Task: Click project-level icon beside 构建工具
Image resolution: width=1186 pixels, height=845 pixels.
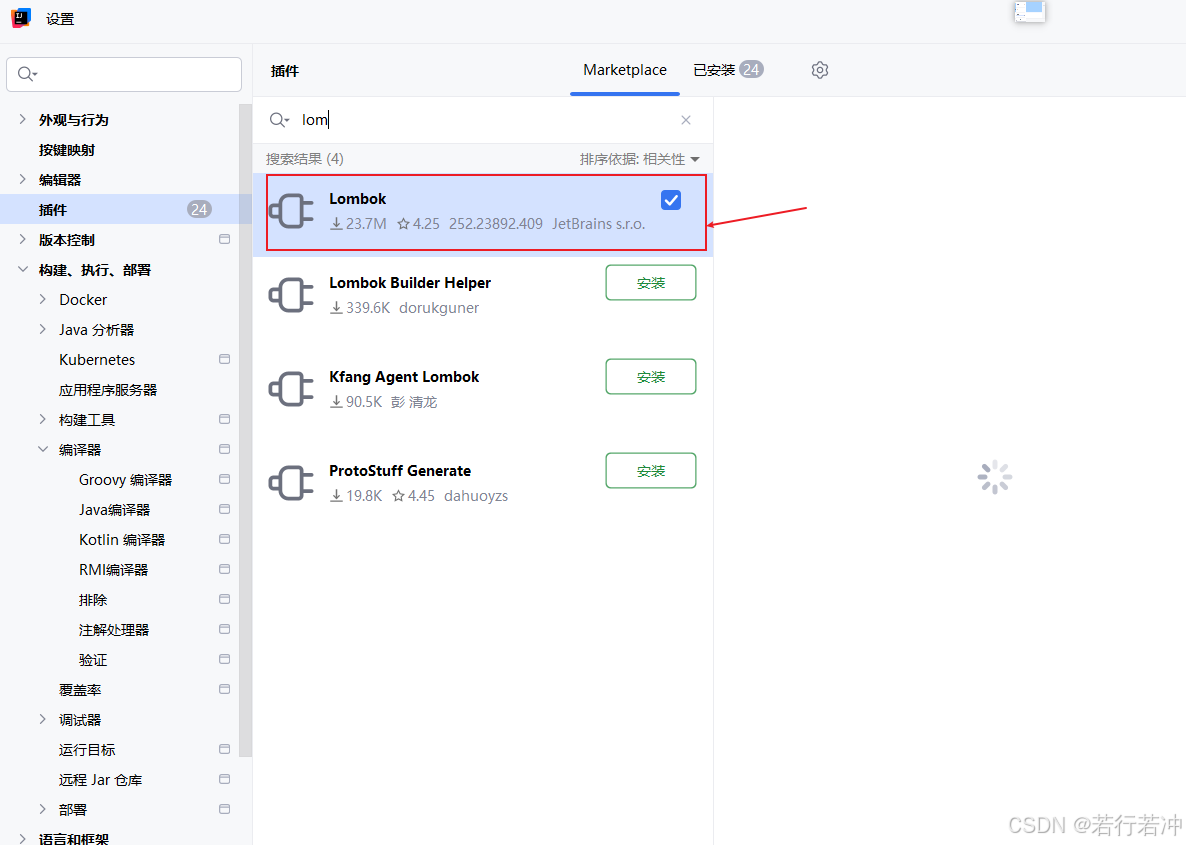Action: click(225, 419)
